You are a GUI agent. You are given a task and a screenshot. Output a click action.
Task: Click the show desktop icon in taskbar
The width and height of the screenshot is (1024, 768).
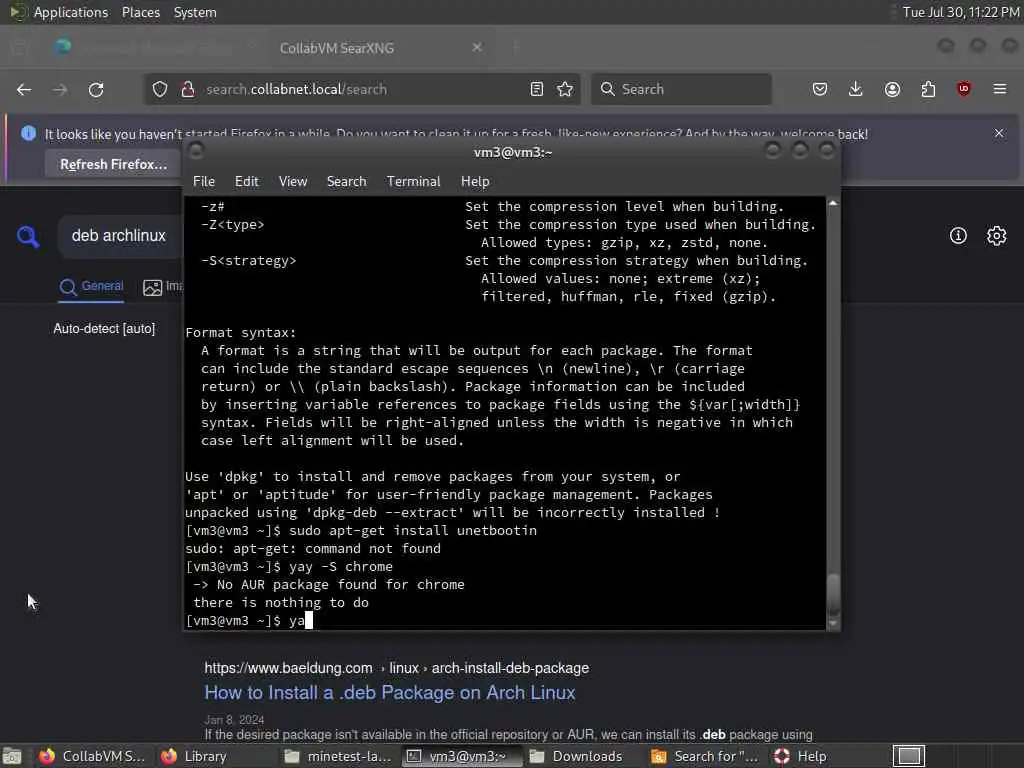pyautogui.click(x=12, y=756)
